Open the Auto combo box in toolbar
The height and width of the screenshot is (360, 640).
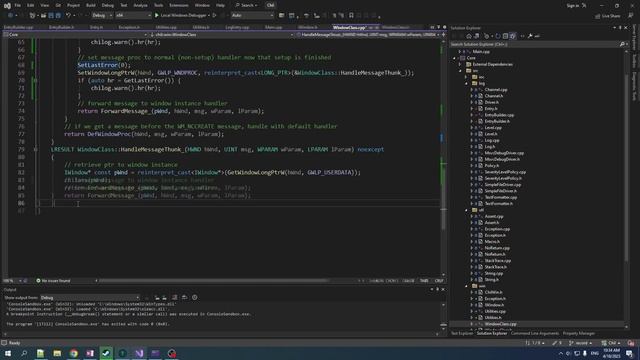tap(253, 16)
